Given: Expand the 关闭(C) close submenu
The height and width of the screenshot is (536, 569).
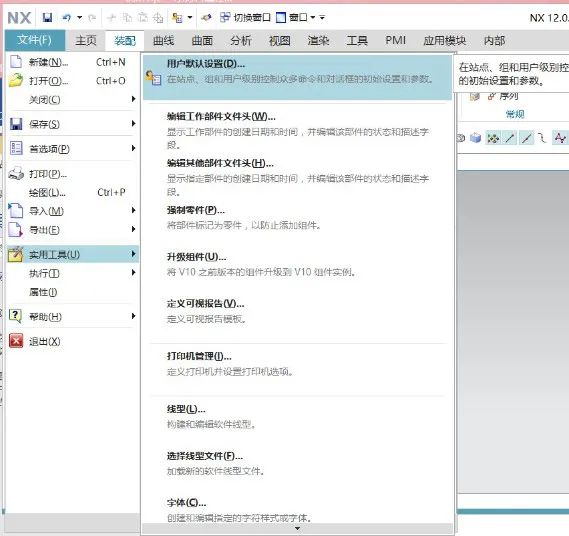Looking at the screenshot, I should click(72, 99).
